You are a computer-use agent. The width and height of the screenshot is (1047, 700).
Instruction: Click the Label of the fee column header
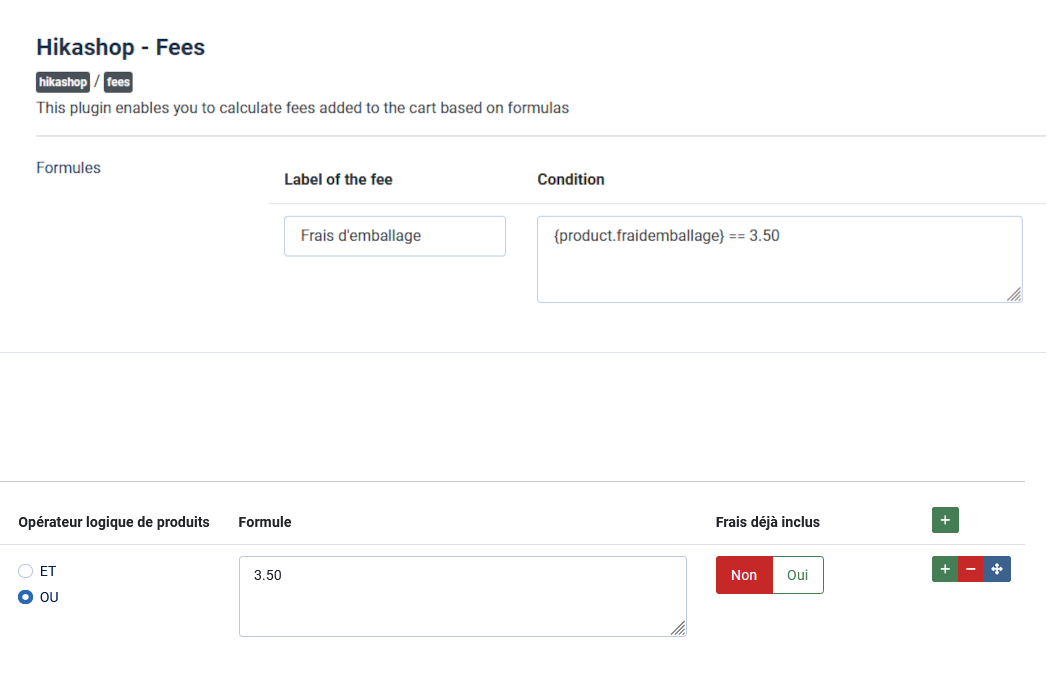338,180
